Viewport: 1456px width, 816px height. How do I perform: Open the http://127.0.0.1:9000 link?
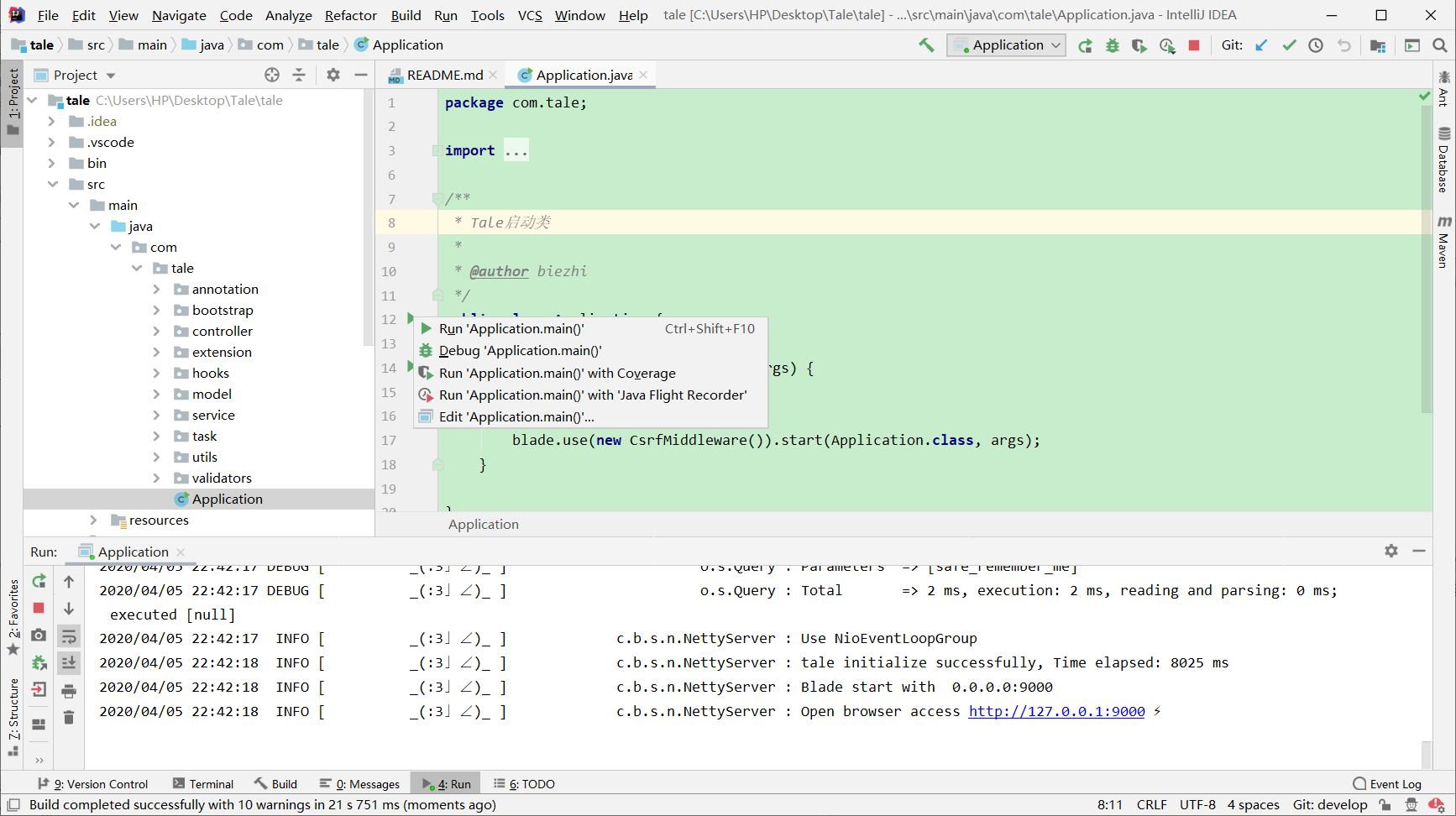pos(1056,711)
